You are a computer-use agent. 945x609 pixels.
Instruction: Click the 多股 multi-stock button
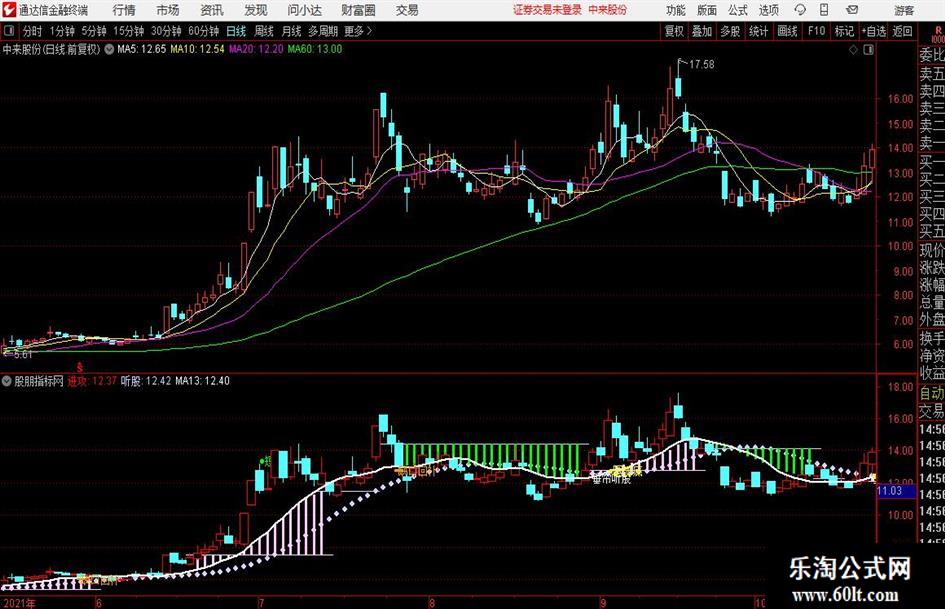coord(730,31)
